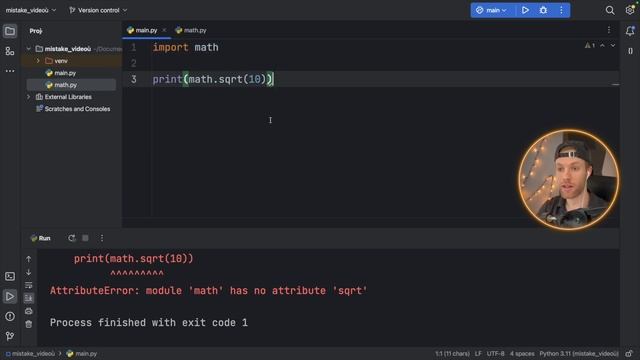Open the Git tool window icon
Viewport: 640px width, 360px height.
tap(10, 336)
